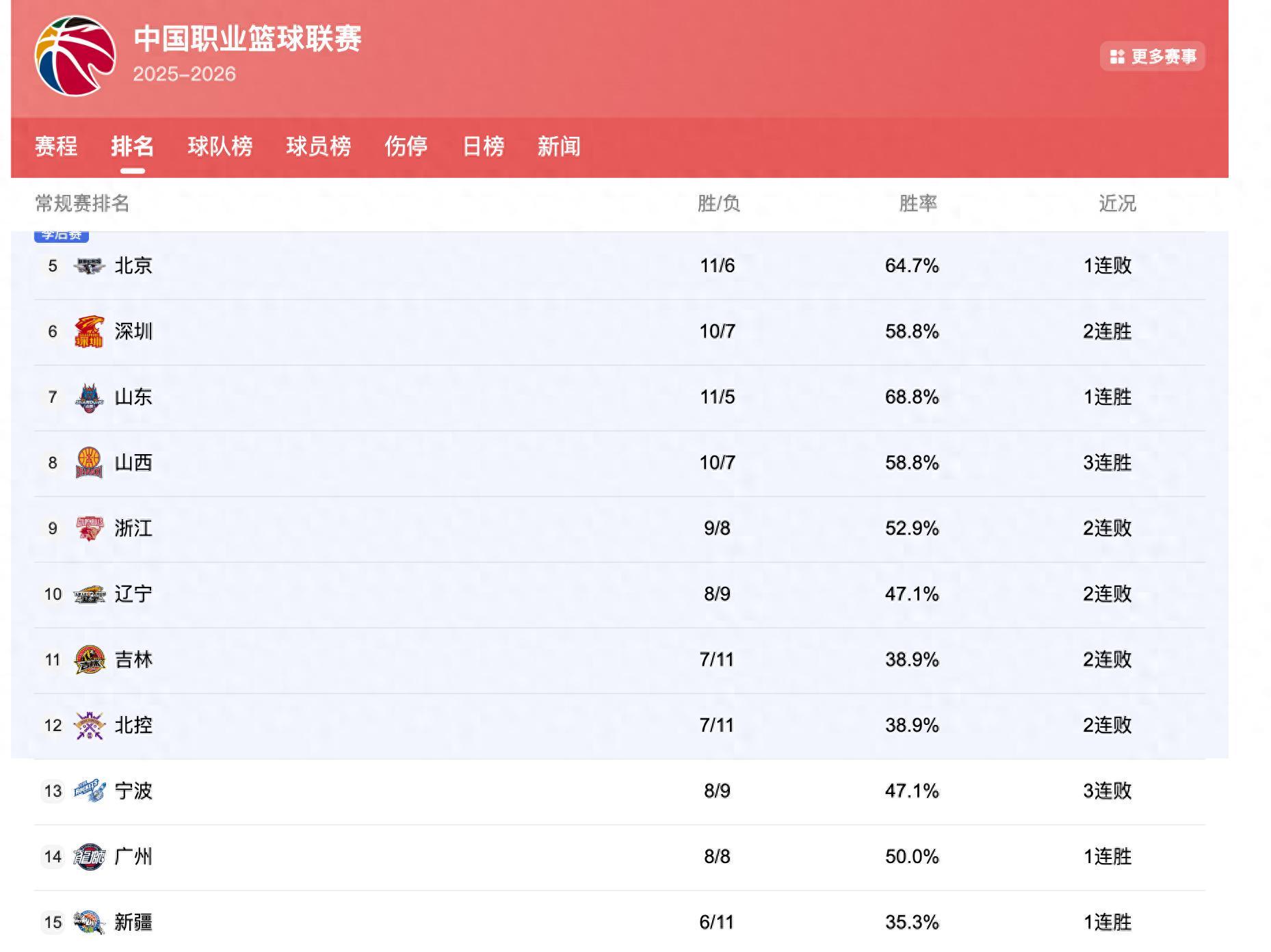The width and height of the screenshot is (1271, 952).
Task: Switch to the 赛程 tab
Action: pos(55,147)
